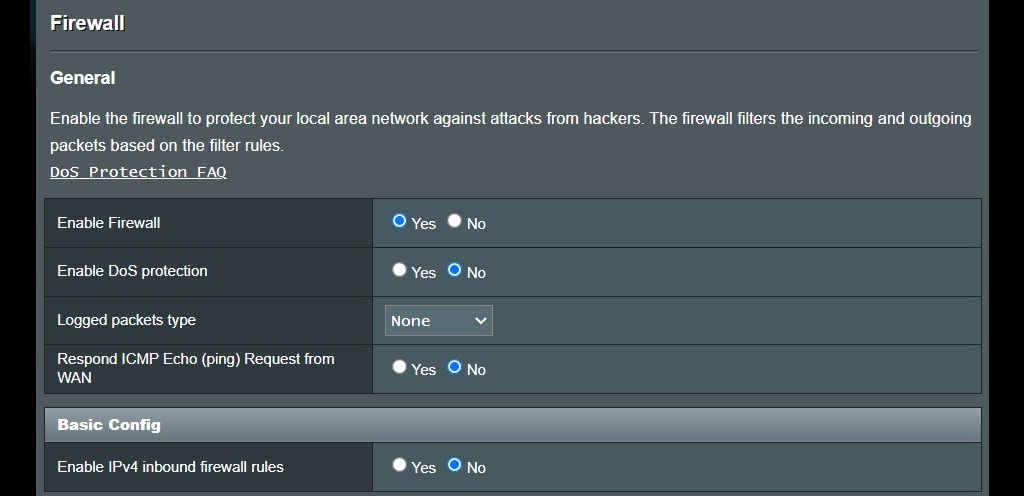Click the General section heading
This screenshot has width=1024, height=496.
pyautogui.click(x=83, y=78)
